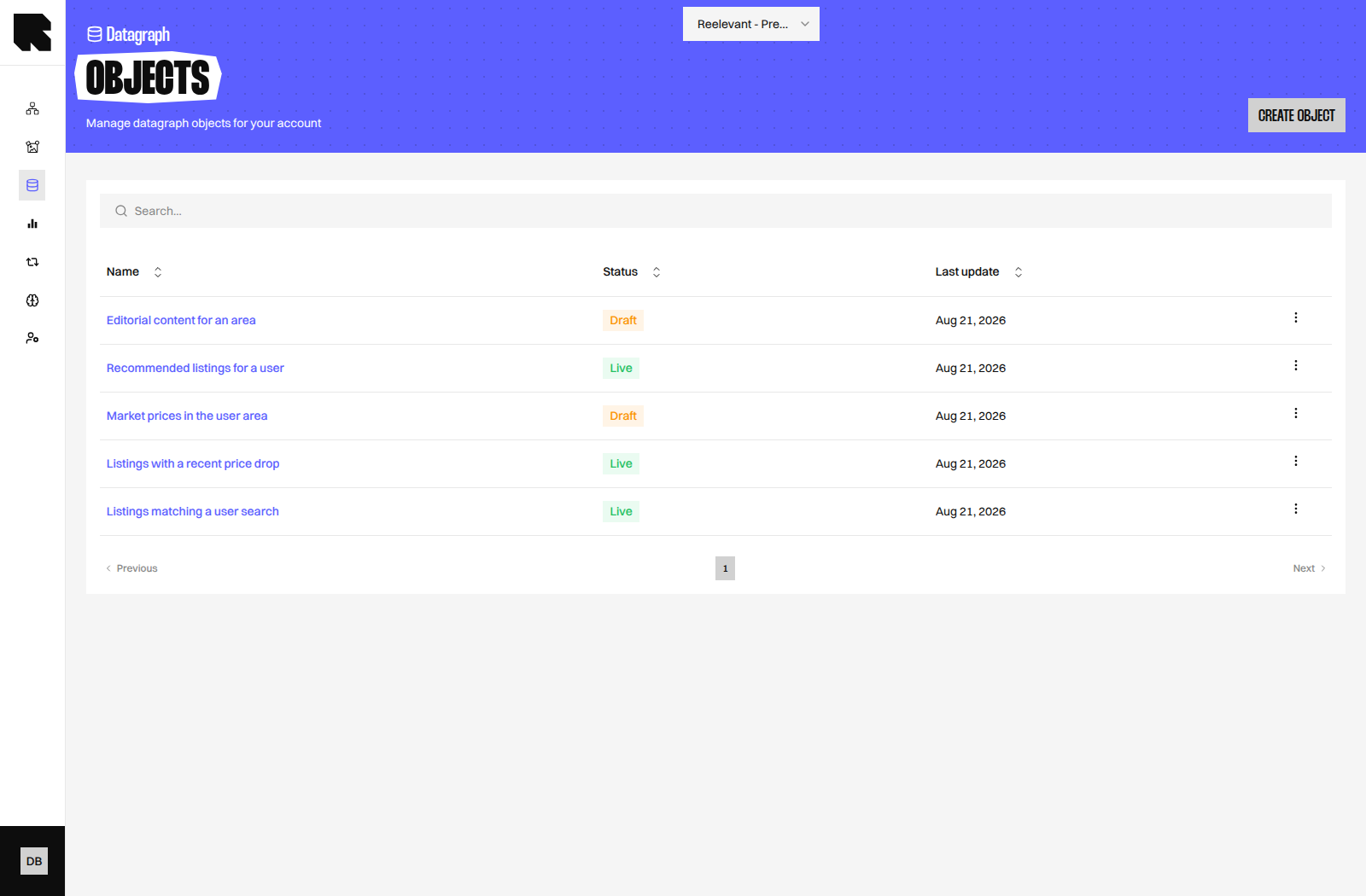This screenshot has width=1366, height=896.
Task: Click the "Manage datagraph objects for your account" subtitle
Action: (x=204, y=123)
